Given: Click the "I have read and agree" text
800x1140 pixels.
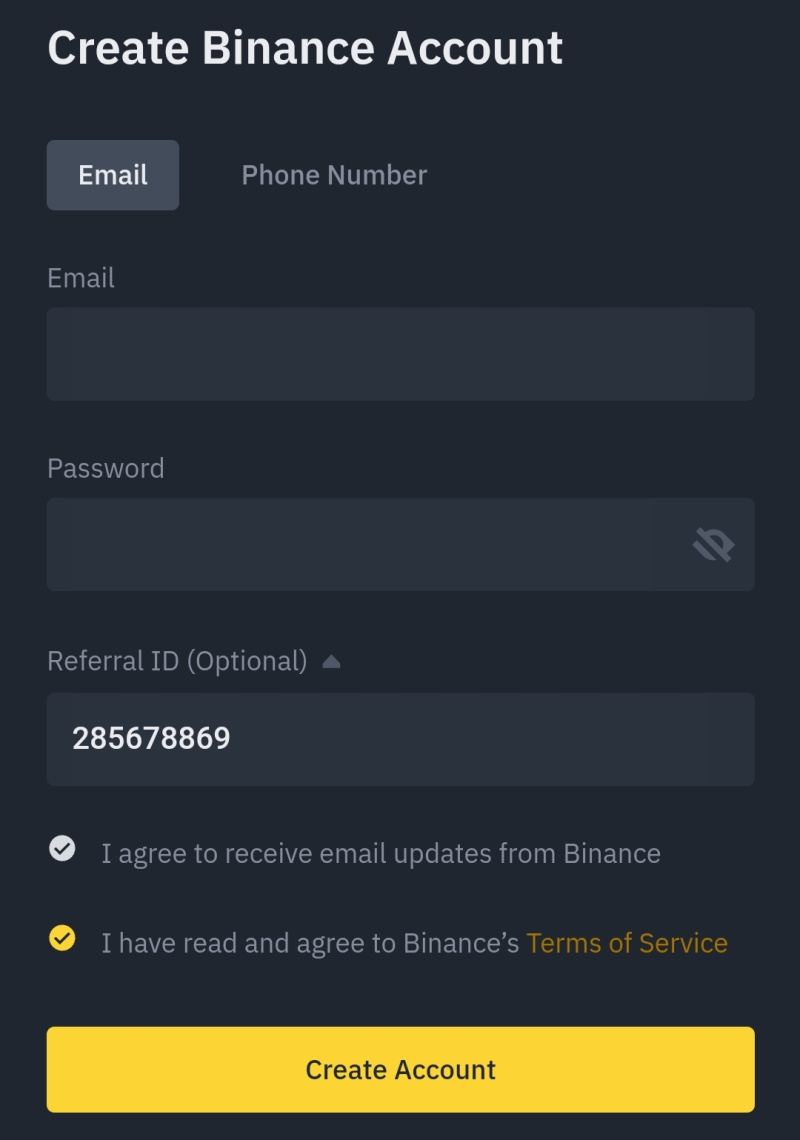Looking at the screenshot, I should [x=250, y=943].
